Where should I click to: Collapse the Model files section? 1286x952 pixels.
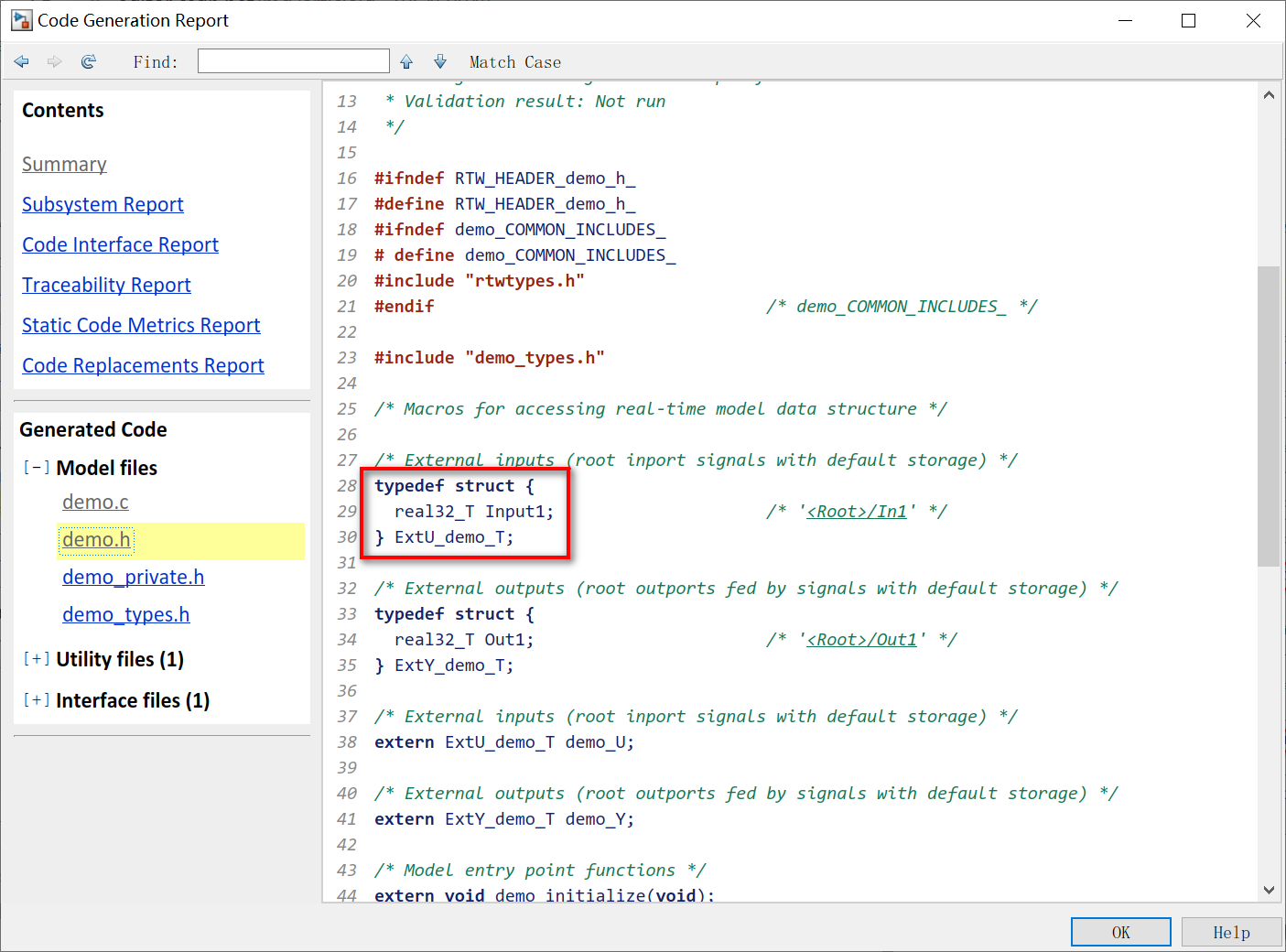[x=37, y=468]
